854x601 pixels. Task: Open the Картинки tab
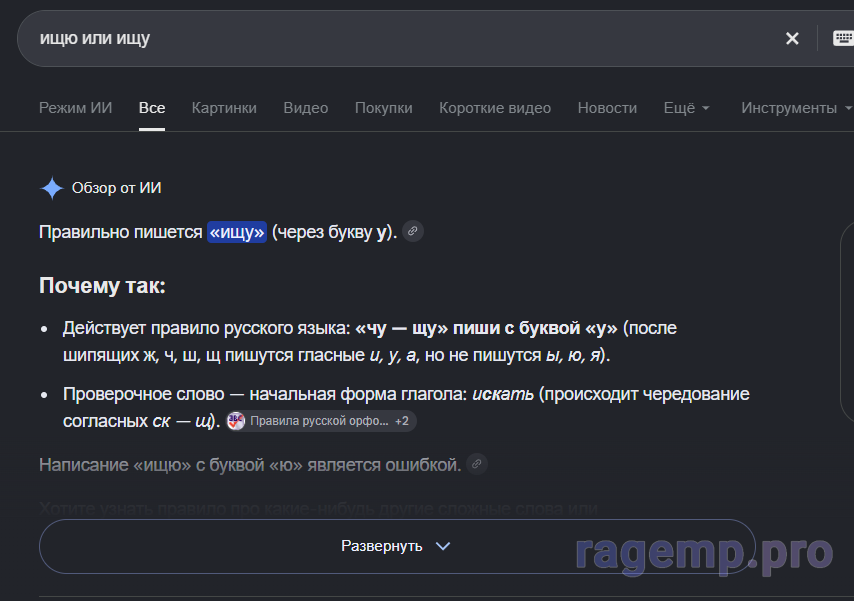click(224, 108)
